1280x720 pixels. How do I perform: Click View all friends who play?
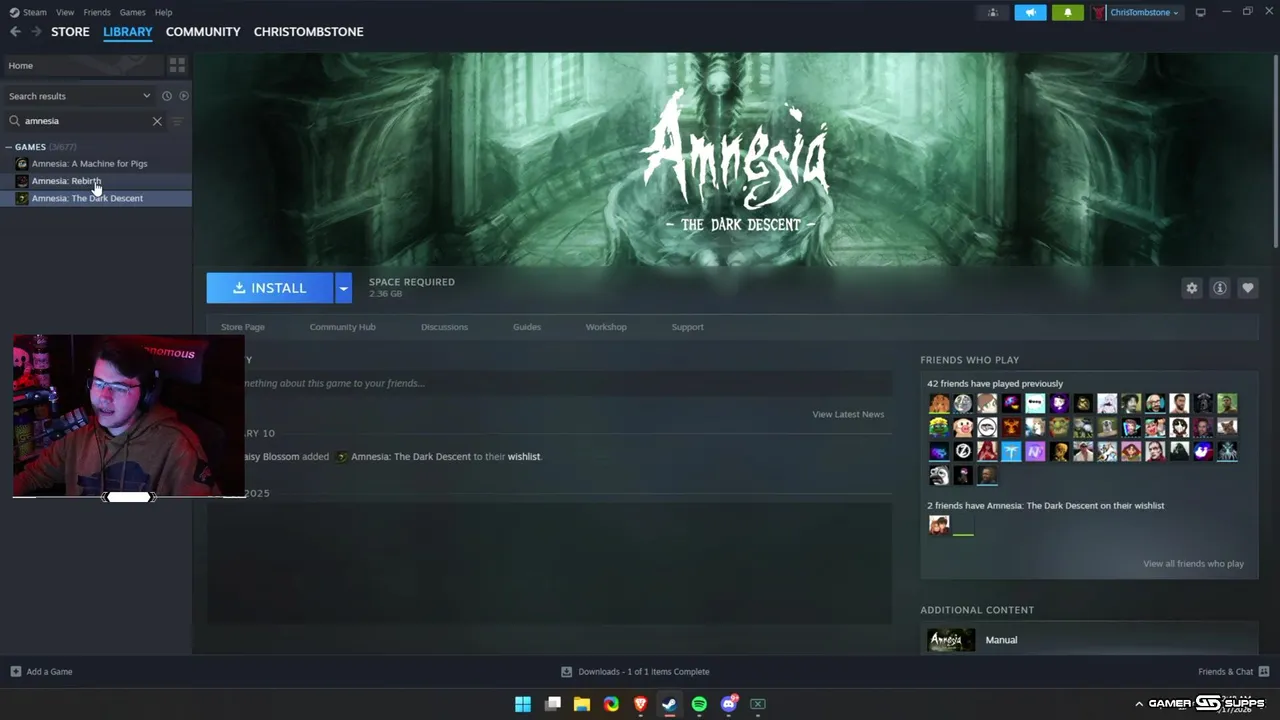click(x=1193, y=564)
